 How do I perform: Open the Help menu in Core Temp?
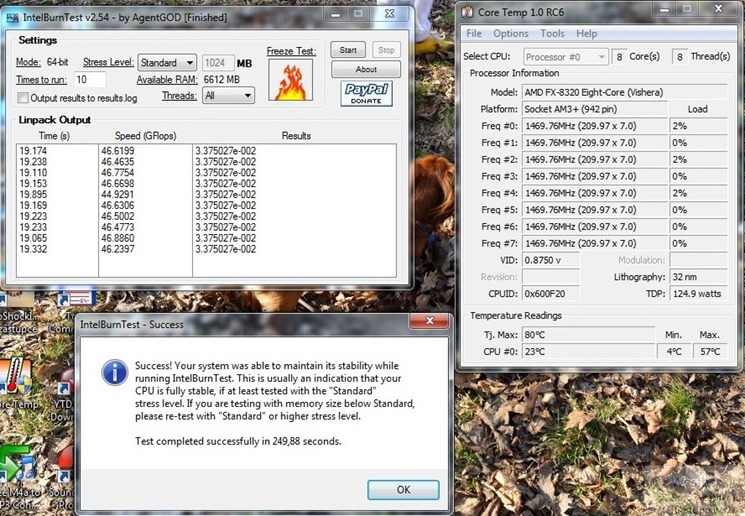(x=586, y=34)
